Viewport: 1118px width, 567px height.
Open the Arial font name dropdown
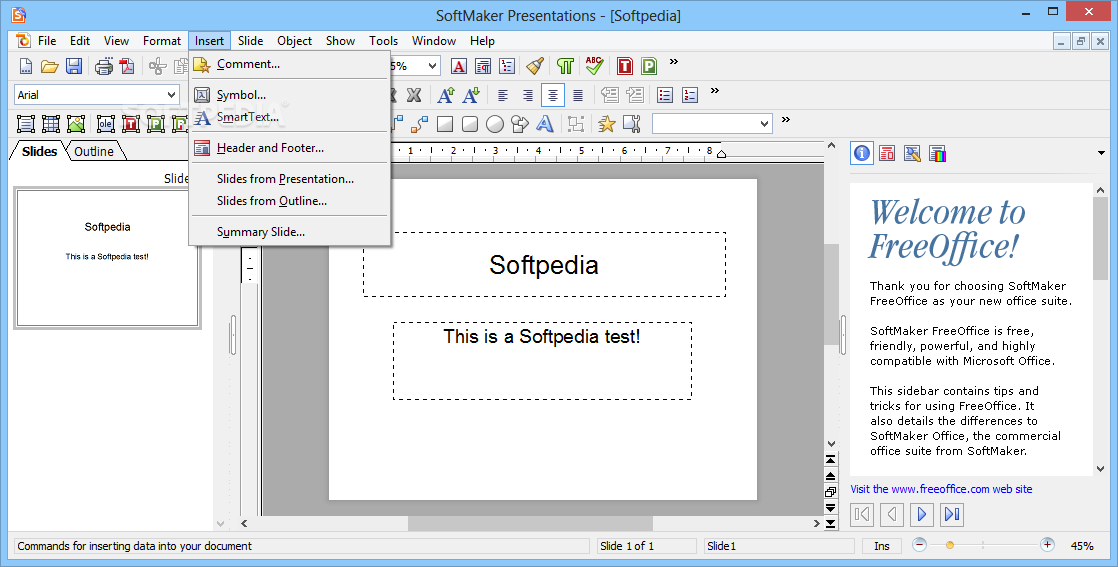(x=171, y=95)
